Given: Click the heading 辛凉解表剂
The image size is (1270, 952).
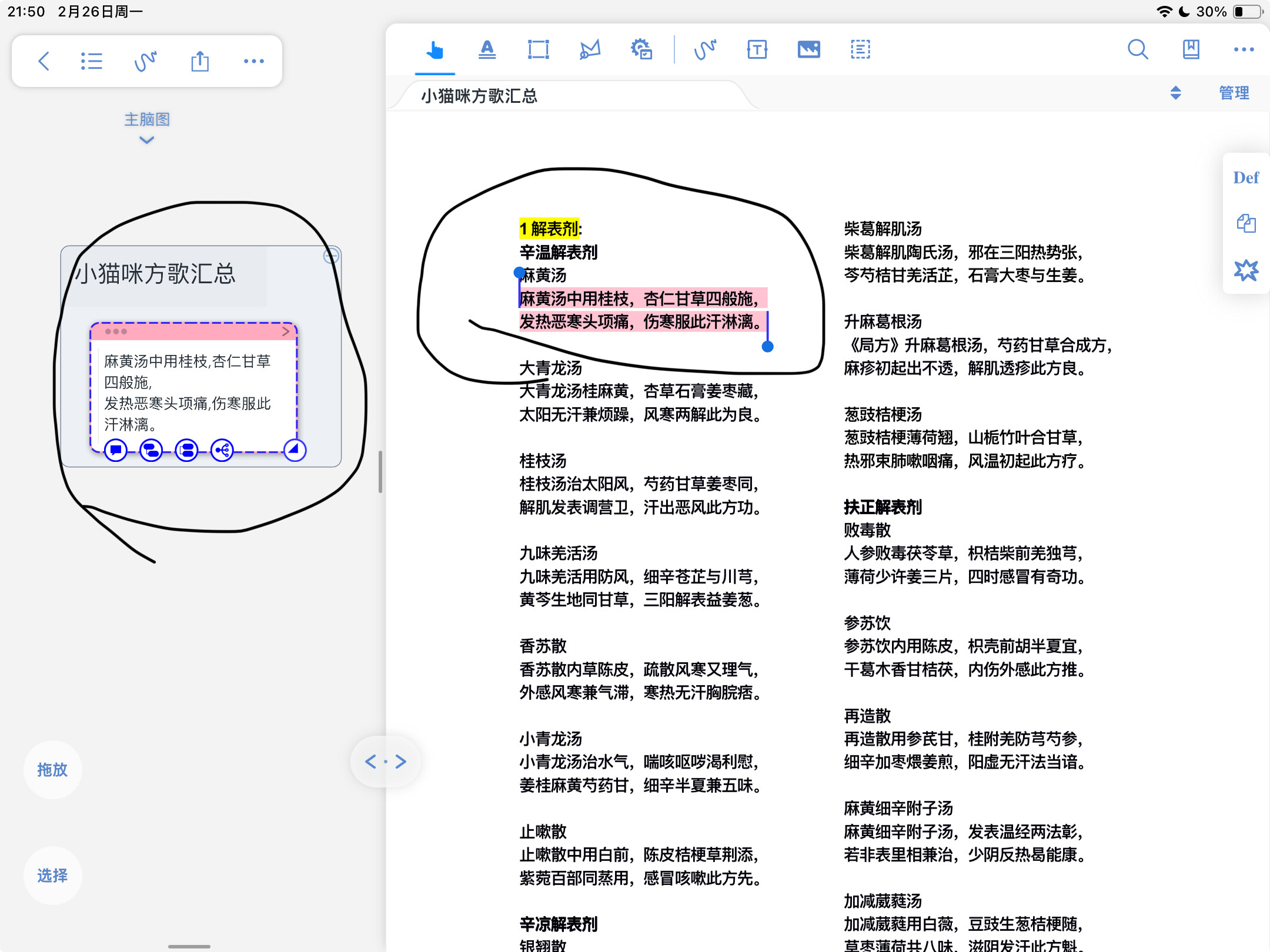Looking at the screenshot, I should [558, 924].
